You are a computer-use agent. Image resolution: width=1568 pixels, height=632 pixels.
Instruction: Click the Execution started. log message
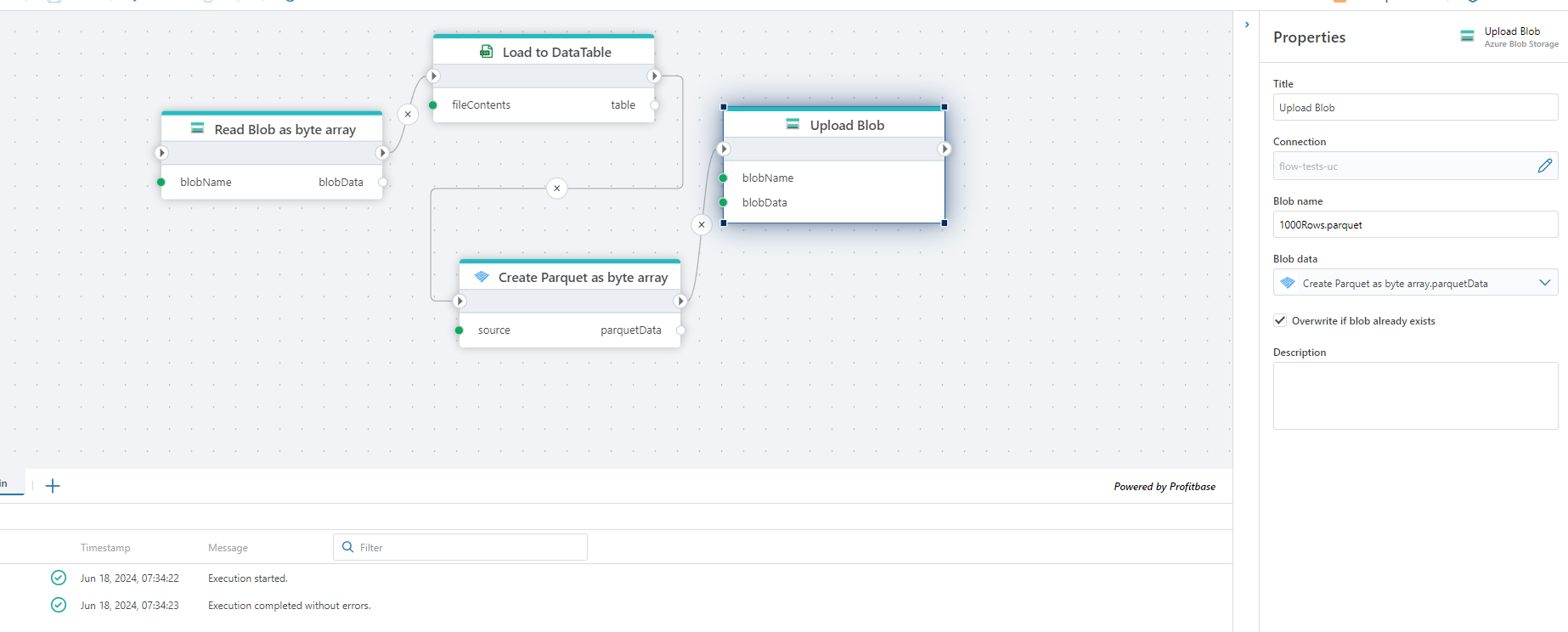[248, 578]
